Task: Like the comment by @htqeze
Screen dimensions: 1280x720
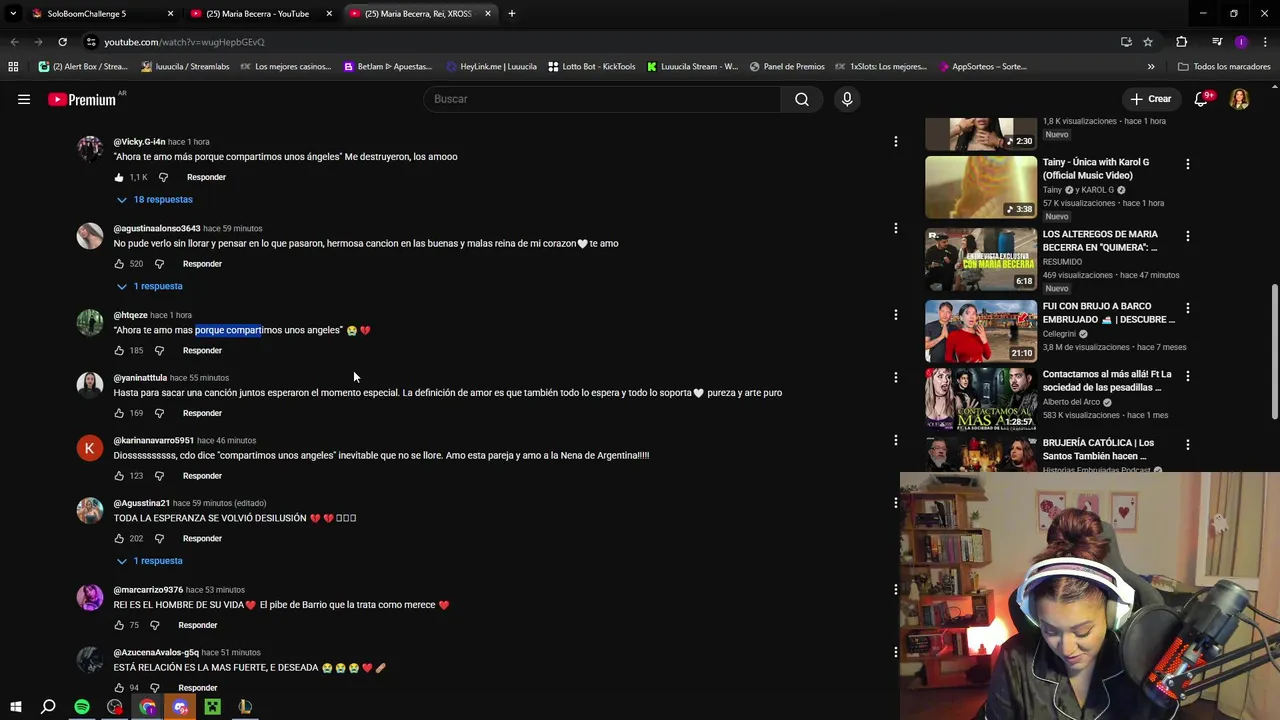Action: coord(119,351)
